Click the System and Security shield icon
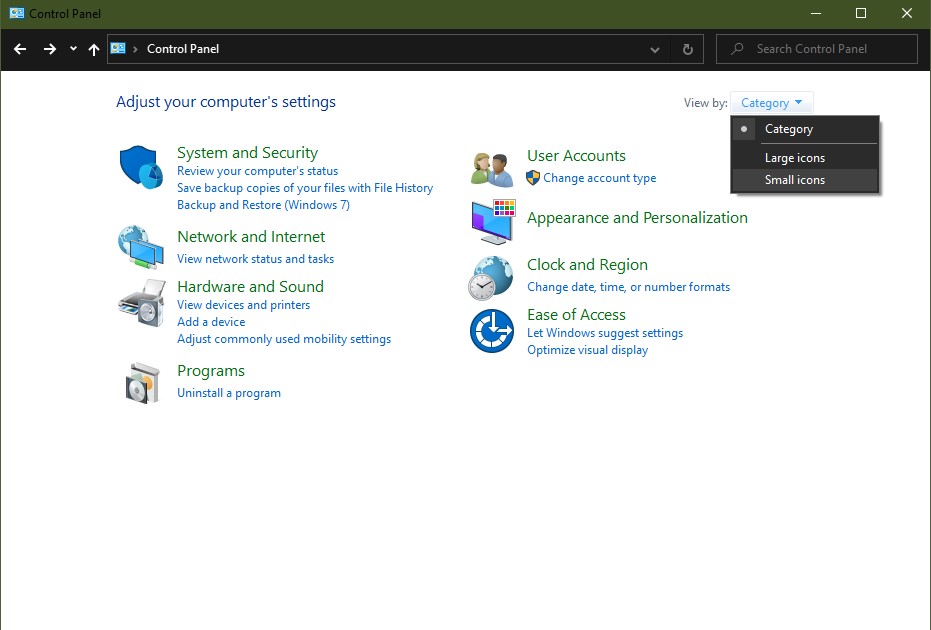The height and width of the screenshot is (630, 931). tap(141, 167)
